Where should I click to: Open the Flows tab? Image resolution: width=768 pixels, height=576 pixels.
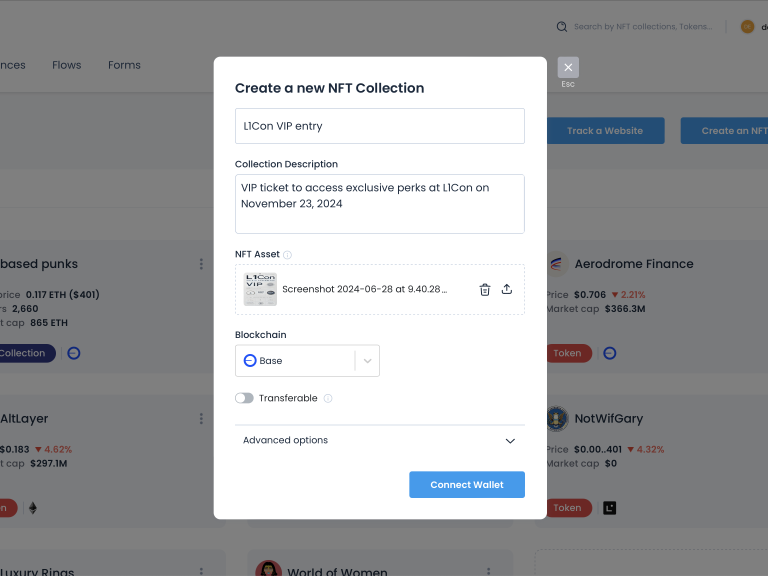pyautogui.click(x=67, y=65)
